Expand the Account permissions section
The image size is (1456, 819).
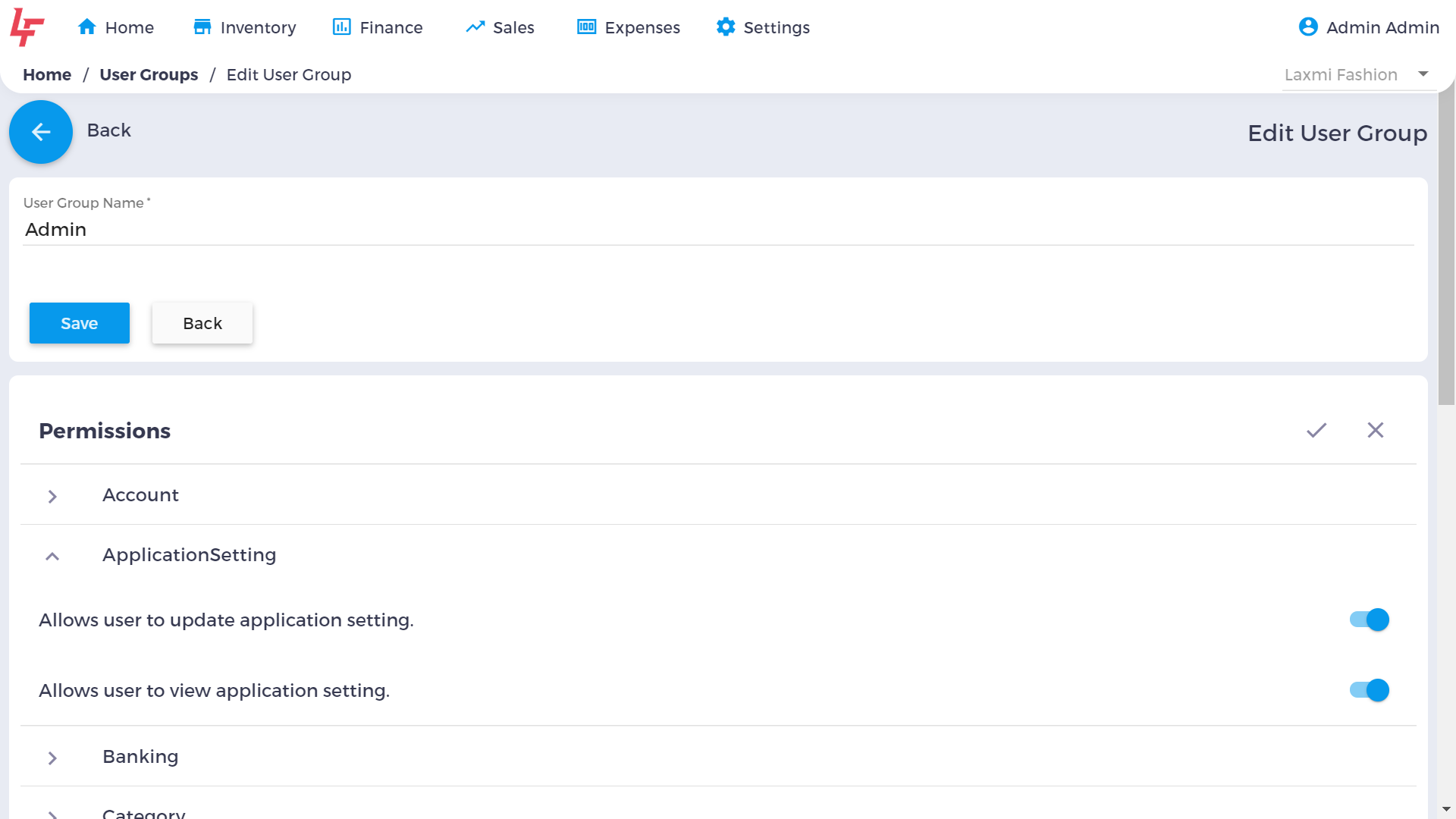pos(53,495)
